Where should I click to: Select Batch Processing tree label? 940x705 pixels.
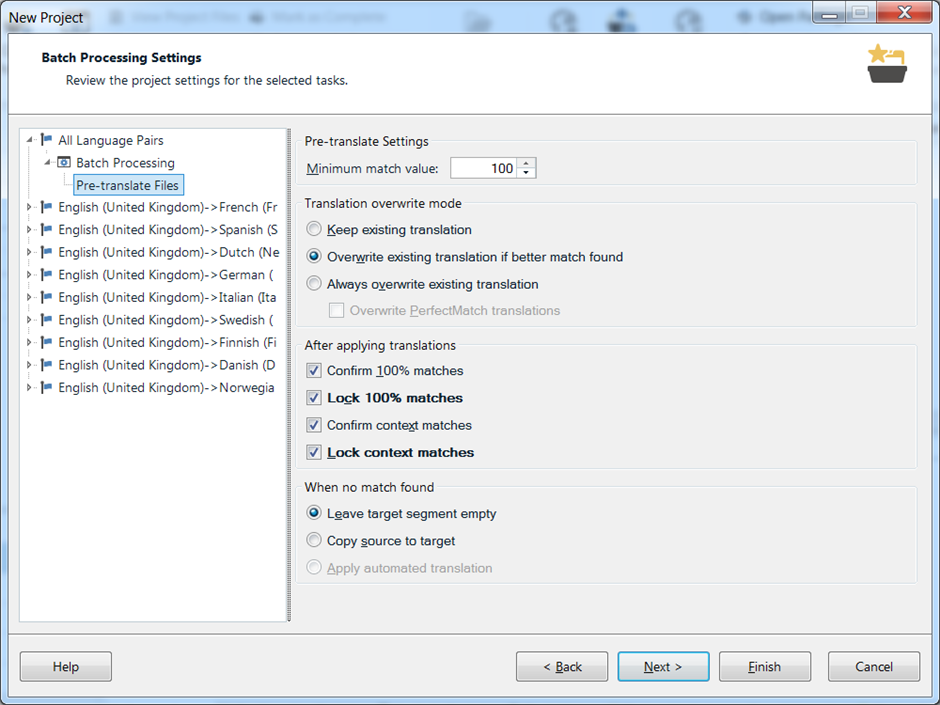pyautogui.click(x=125, y=163)
